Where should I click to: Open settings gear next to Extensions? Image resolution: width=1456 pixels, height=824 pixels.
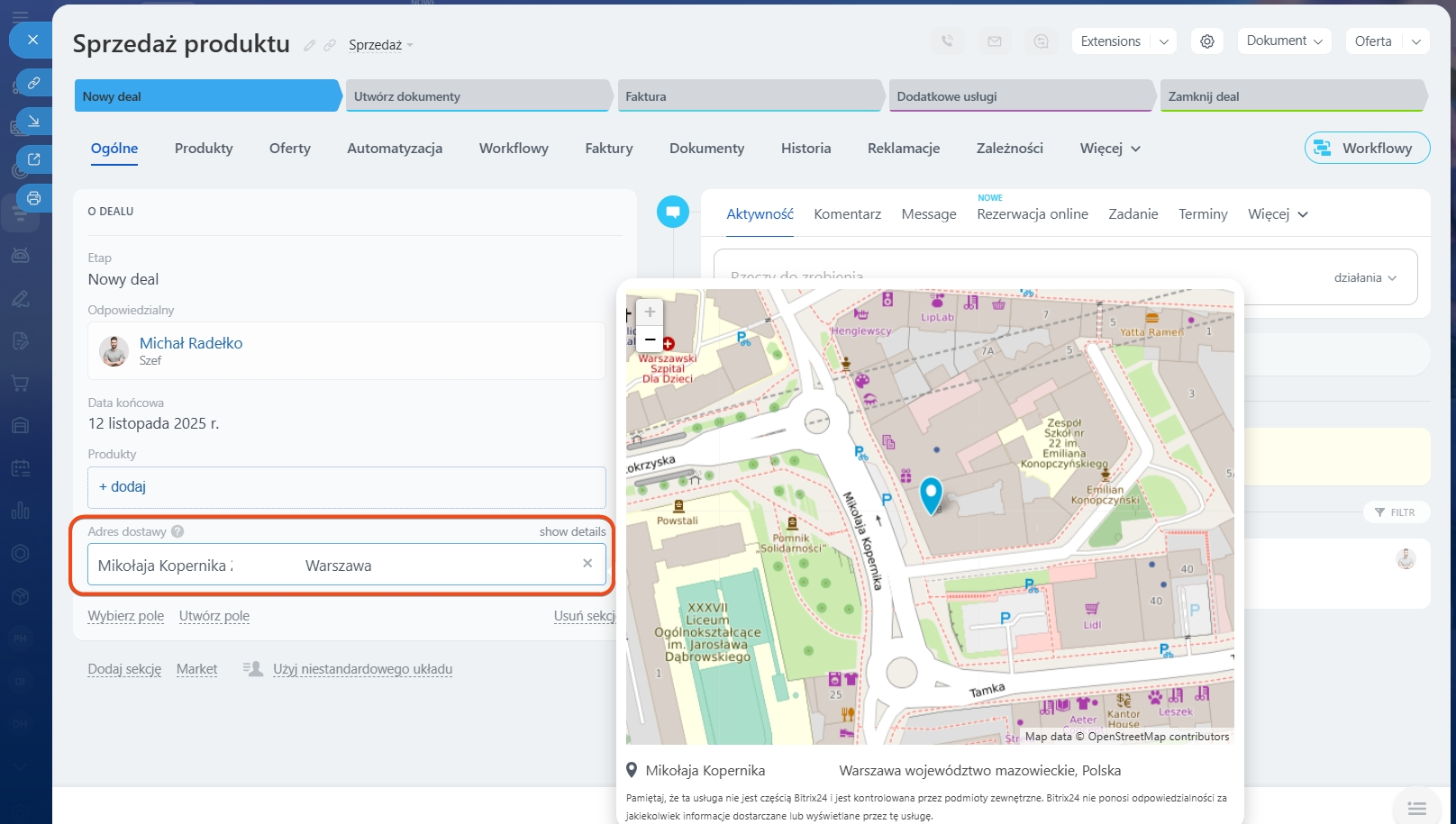[x=1207, y=41]
